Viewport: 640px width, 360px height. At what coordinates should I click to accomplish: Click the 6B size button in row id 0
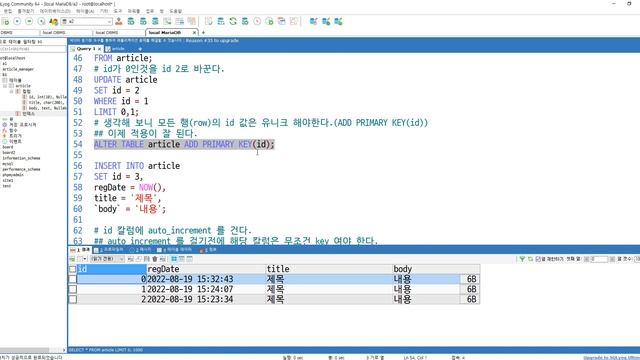470,279
